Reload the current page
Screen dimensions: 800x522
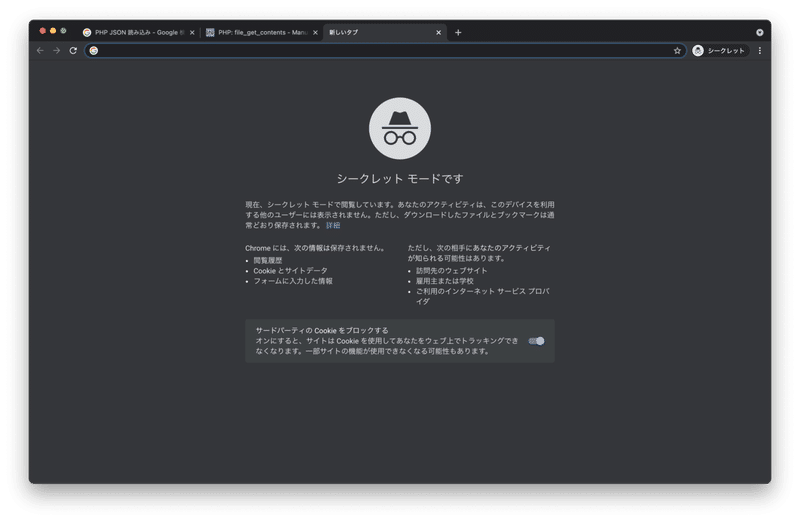pyautogui.click(x=73, y=51)
